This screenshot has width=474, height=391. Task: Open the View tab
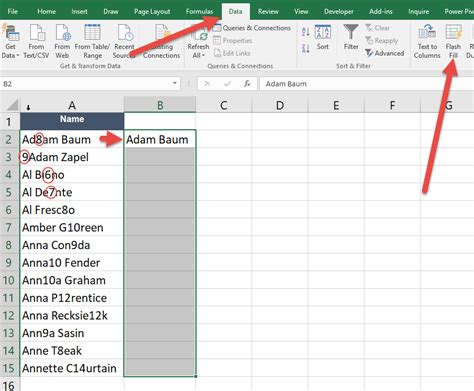pos(301,11)
